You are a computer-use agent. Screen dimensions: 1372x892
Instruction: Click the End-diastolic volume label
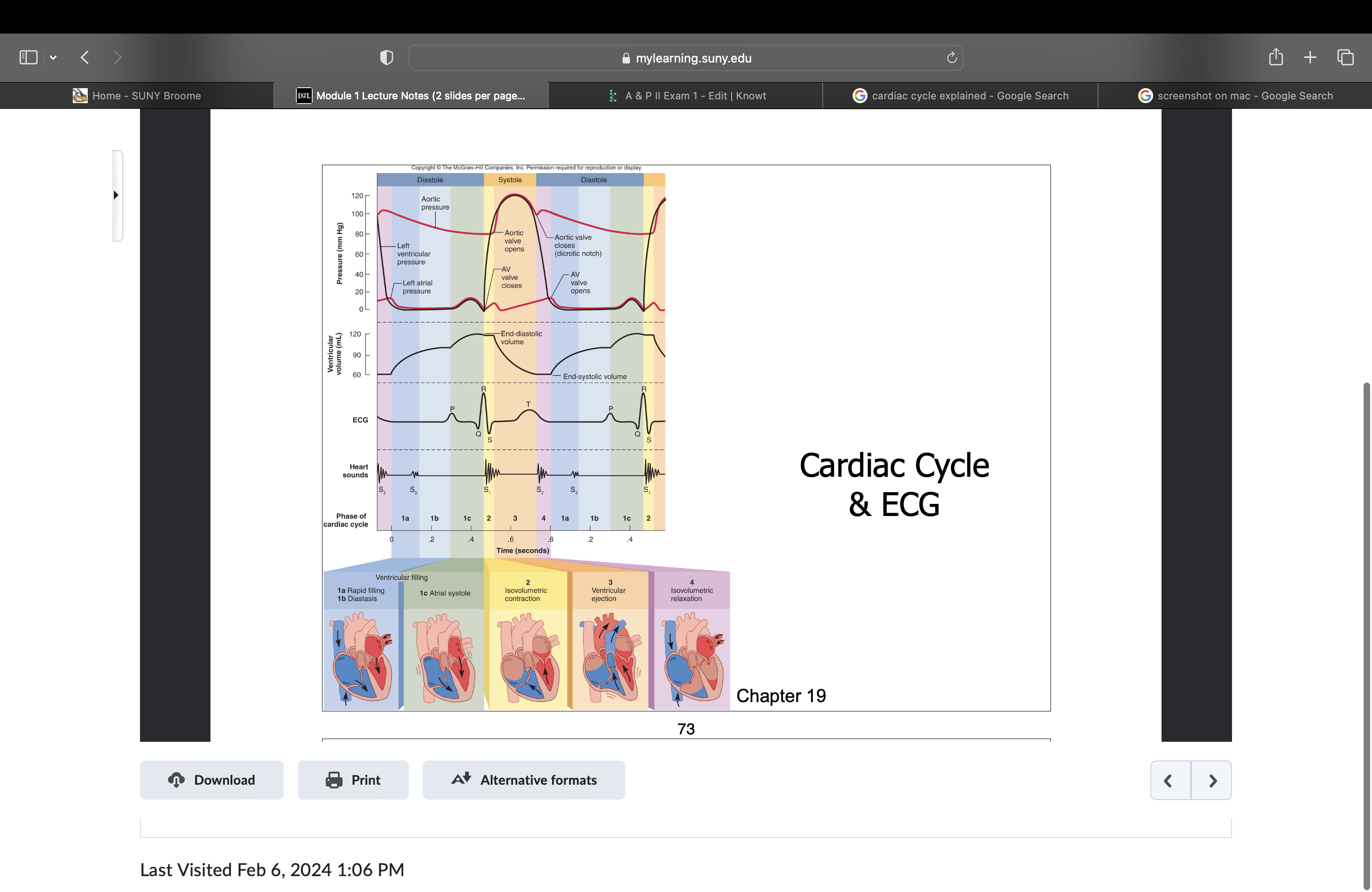(521, 338)
